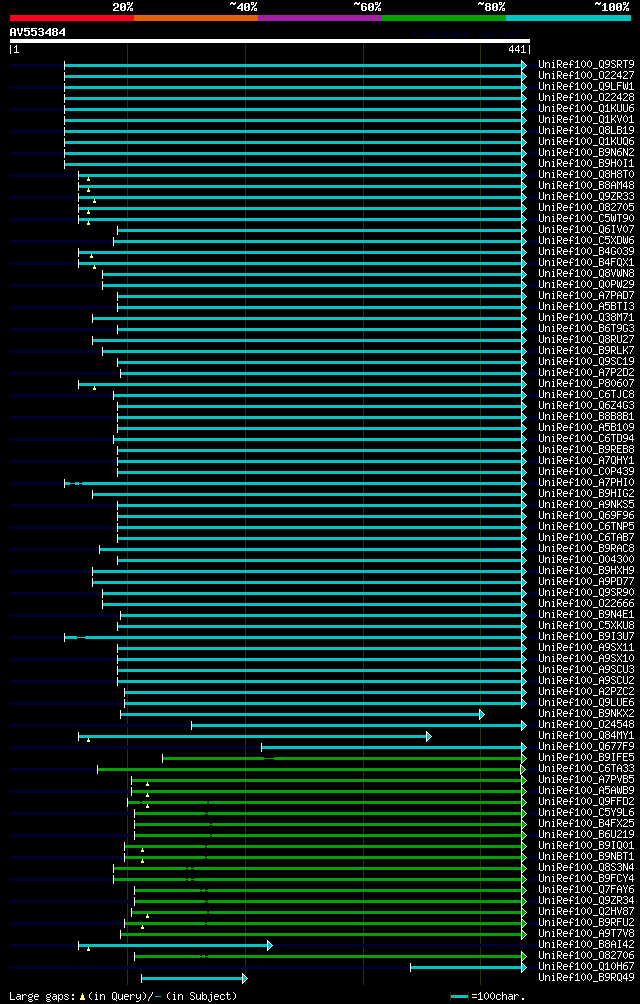Click the orange ~40% identity legend segment

pyautogui.click(x=196, y=18)
